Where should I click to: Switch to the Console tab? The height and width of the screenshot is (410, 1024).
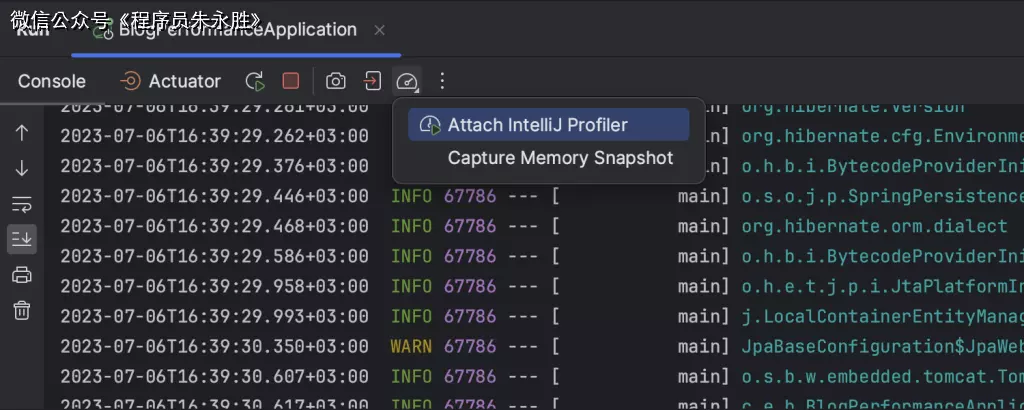52,81
